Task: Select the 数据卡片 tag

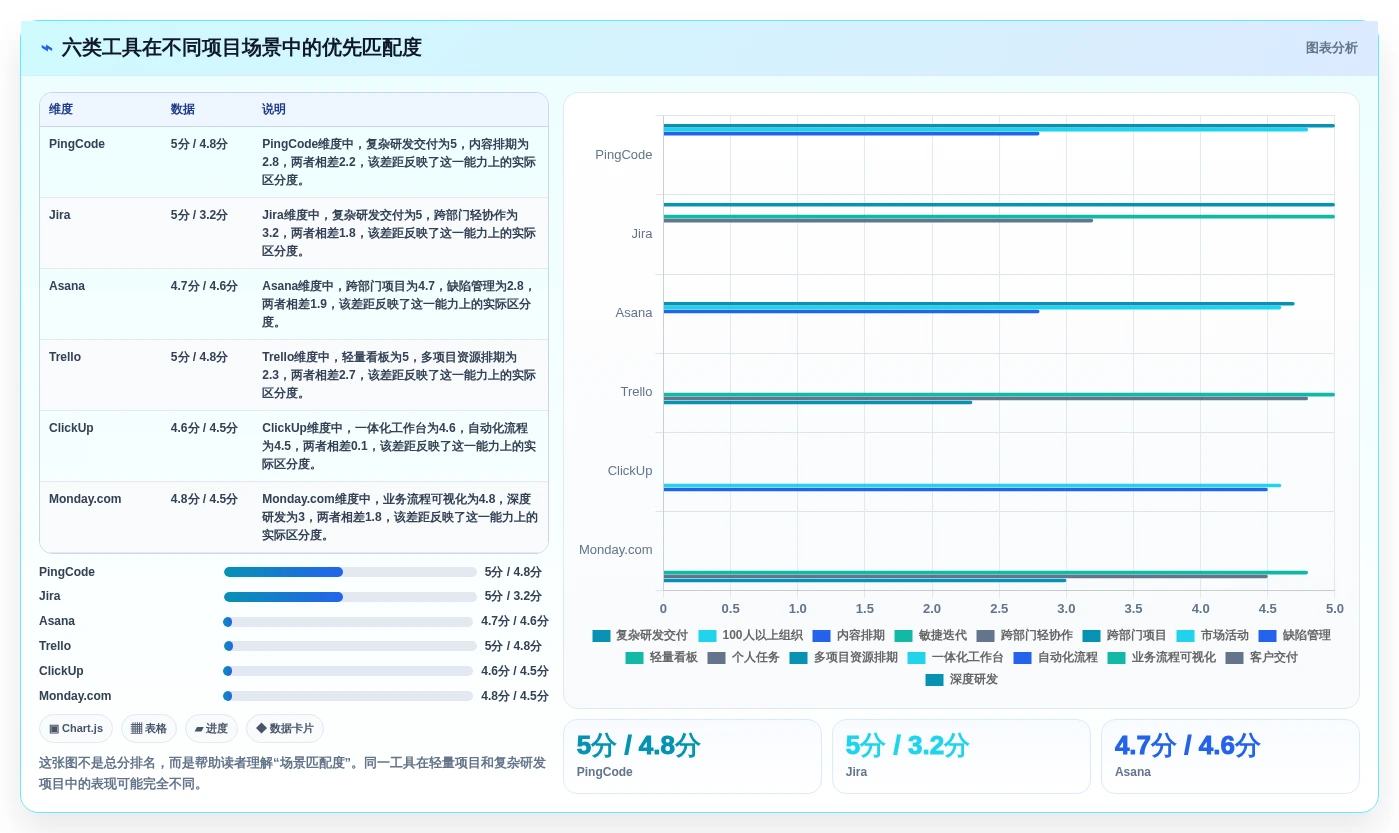Action: (x=285, y=729)
